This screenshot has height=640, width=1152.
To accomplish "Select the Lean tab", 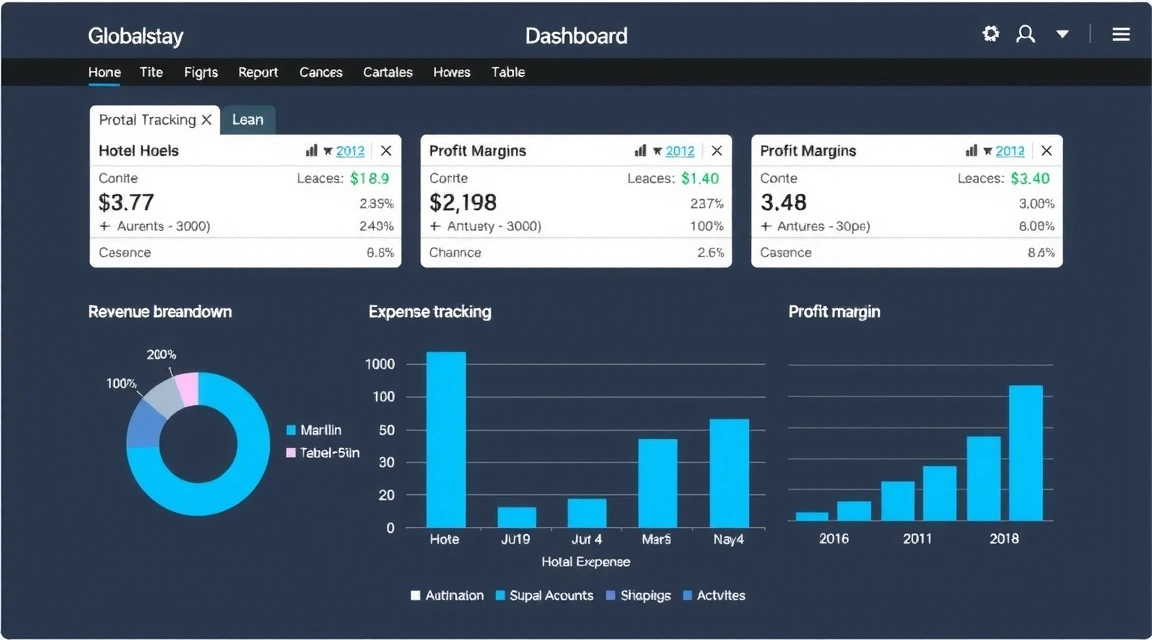I will tap(248, 119).
